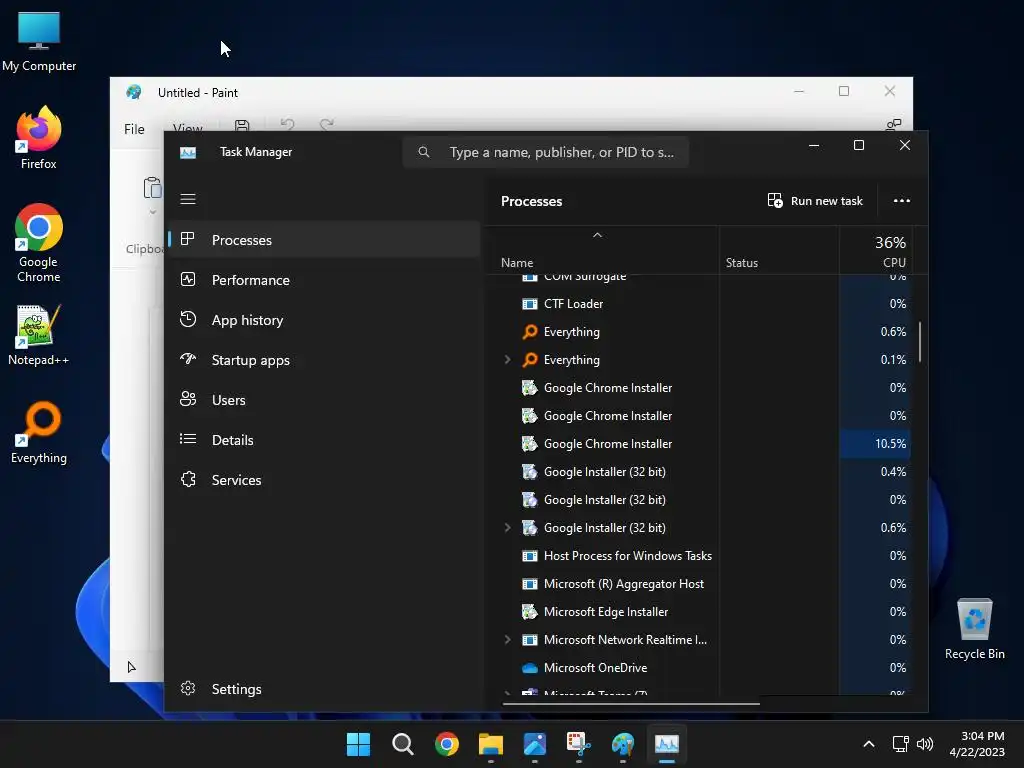Viewport: 1024px width, 768px height.
Task: Open App history page
Action: pyautogui.click(x=325, y=320)
